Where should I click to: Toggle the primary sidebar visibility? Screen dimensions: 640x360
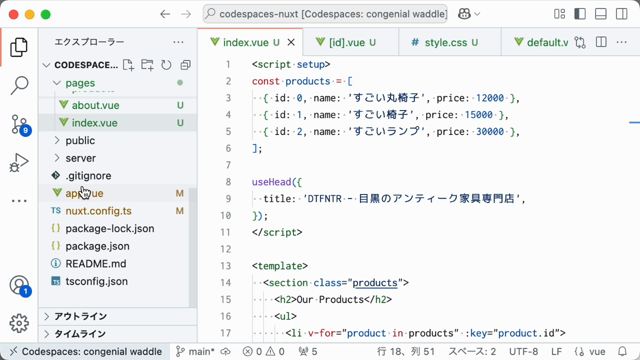[580, 14]
